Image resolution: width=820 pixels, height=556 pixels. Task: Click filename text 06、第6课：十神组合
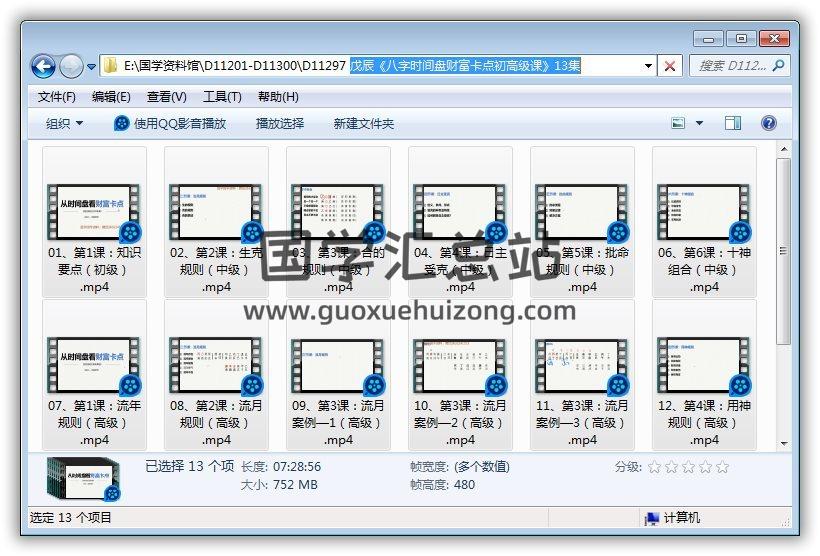pyautogui.click(x=704, y=261)
